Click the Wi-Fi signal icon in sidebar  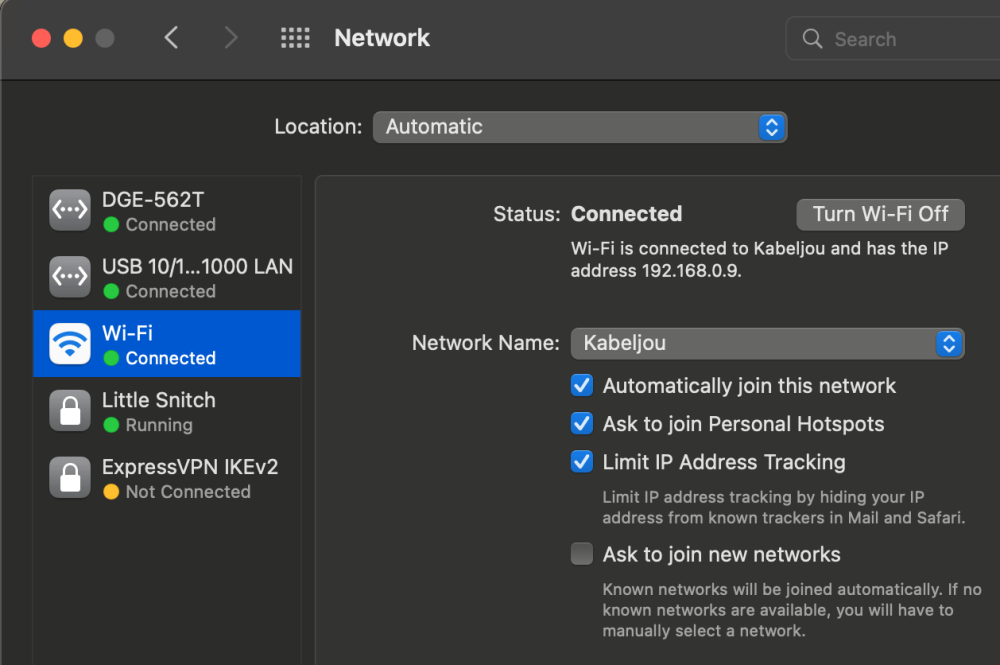click(70, 344)
